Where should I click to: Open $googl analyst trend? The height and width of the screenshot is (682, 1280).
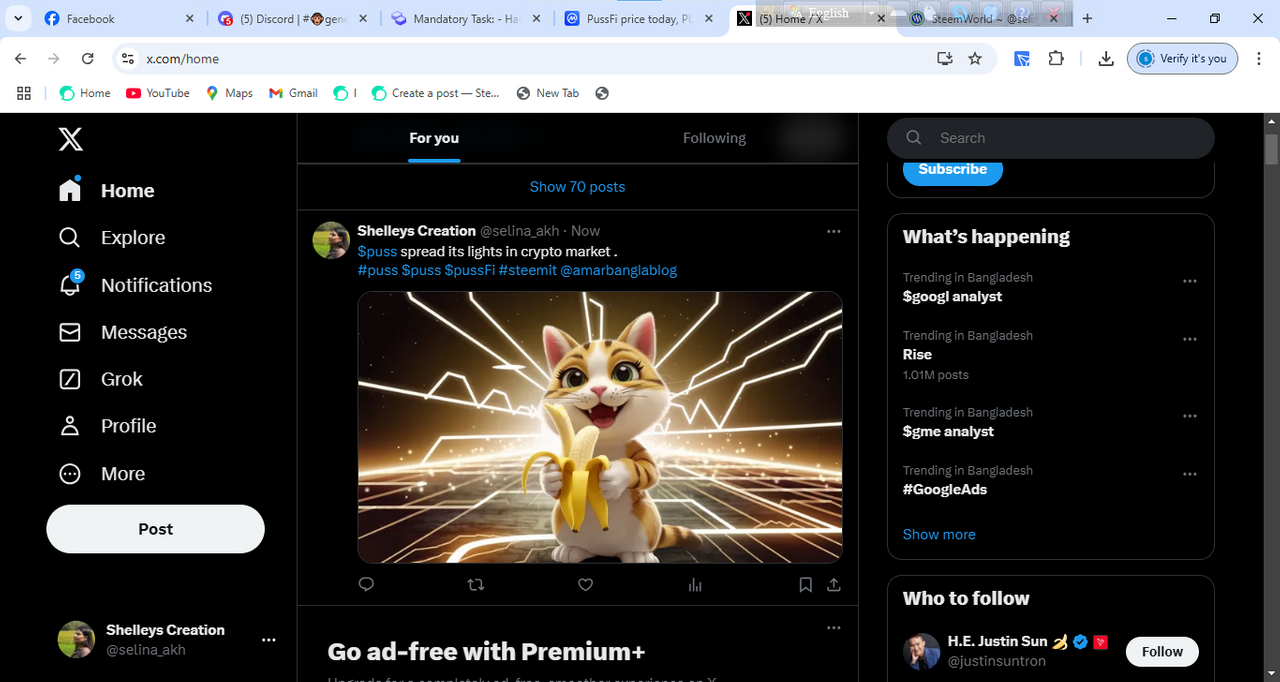[952, 296]
